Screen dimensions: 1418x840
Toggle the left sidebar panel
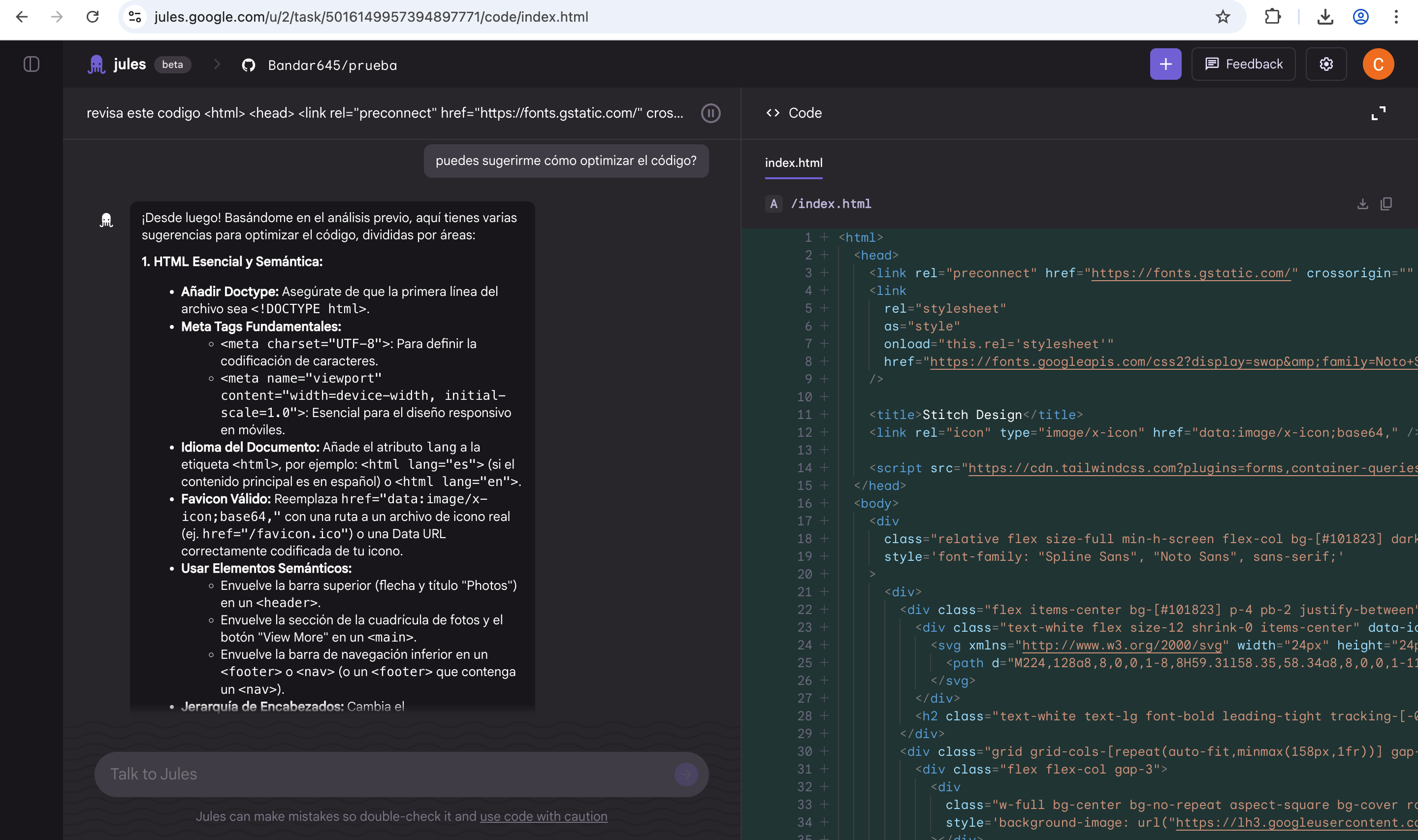click(32, 65)
